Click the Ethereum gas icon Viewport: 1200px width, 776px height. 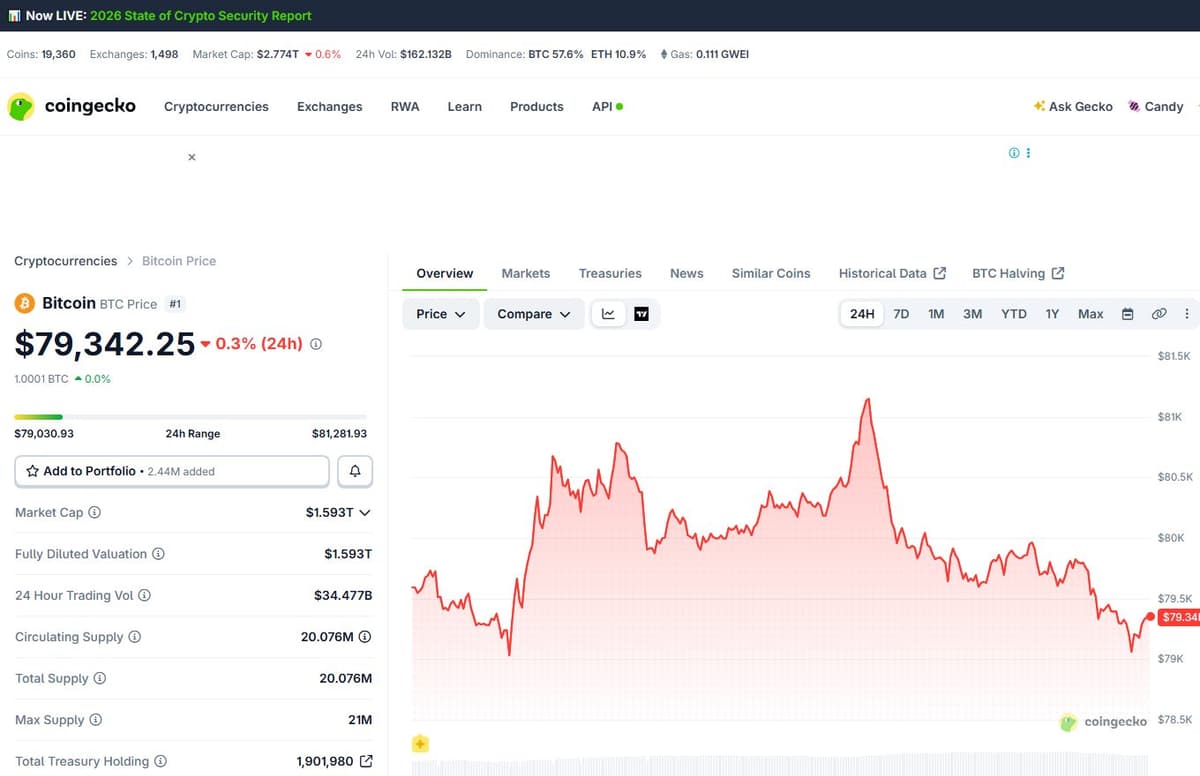pyautogui.click(x=664, y=54)
